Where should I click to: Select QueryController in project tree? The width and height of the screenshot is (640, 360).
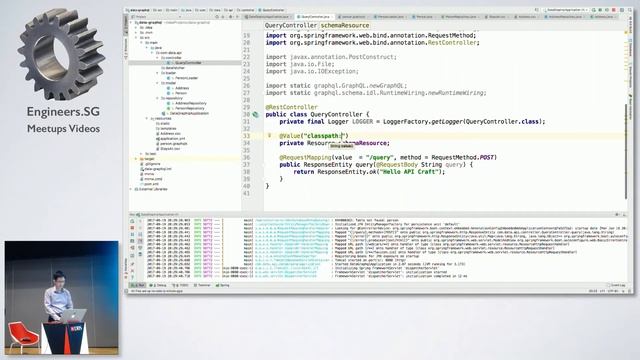pos(187,62)
